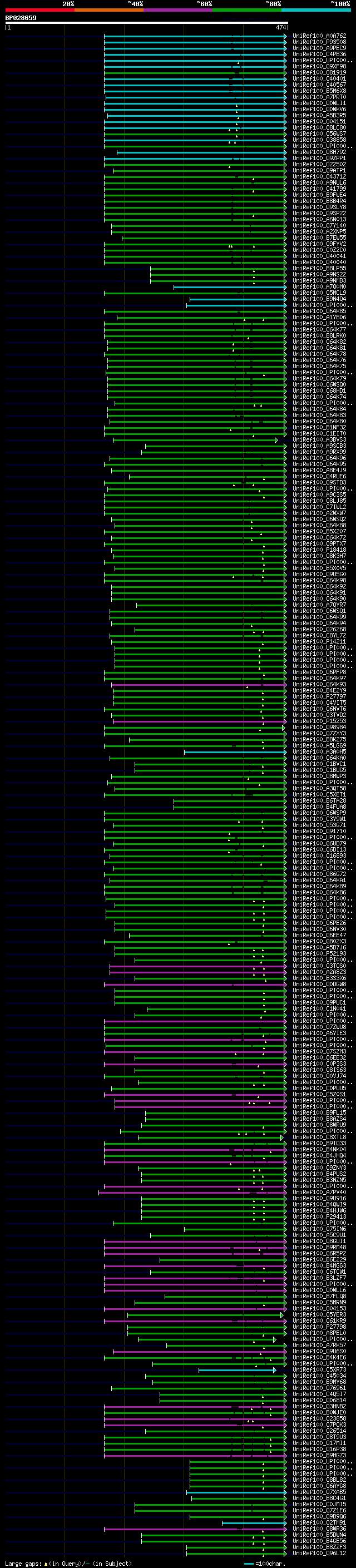Select the UniRef100_C5XR73 entry

[x=319, y=1369]
